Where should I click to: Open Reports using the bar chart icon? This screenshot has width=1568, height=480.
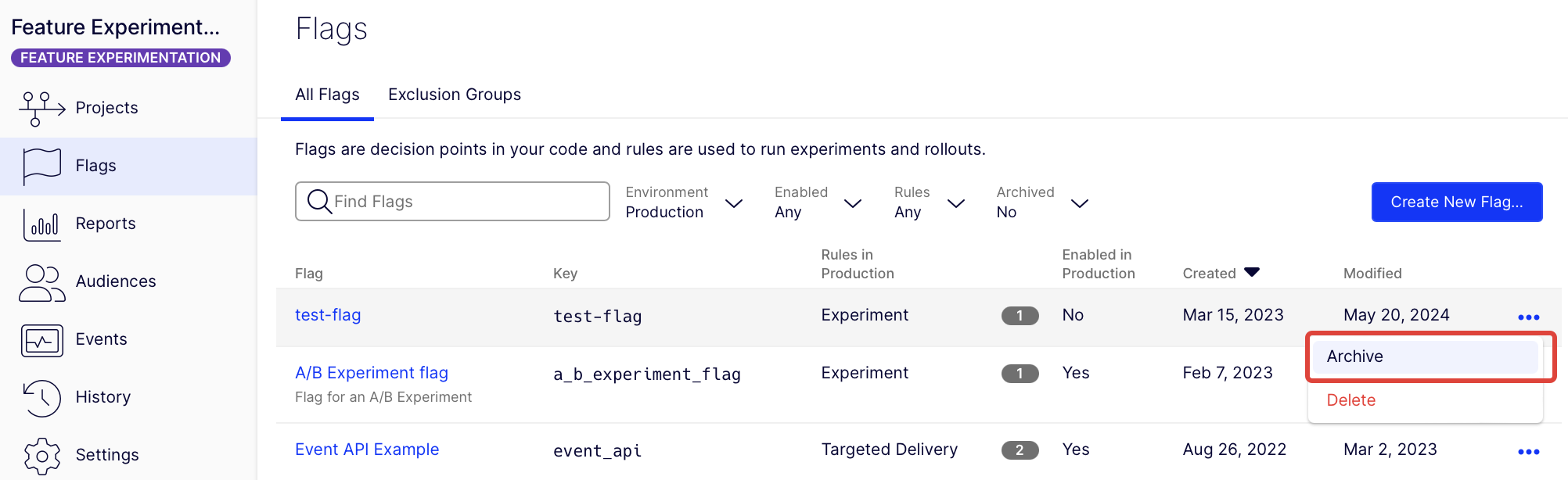41,224
